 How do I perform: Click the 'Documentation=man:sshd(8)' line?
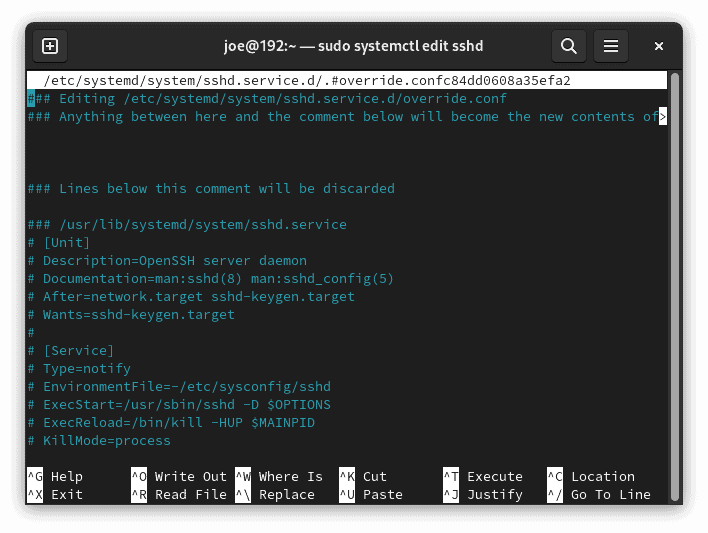pyautogui.click(x=211, y=279)
